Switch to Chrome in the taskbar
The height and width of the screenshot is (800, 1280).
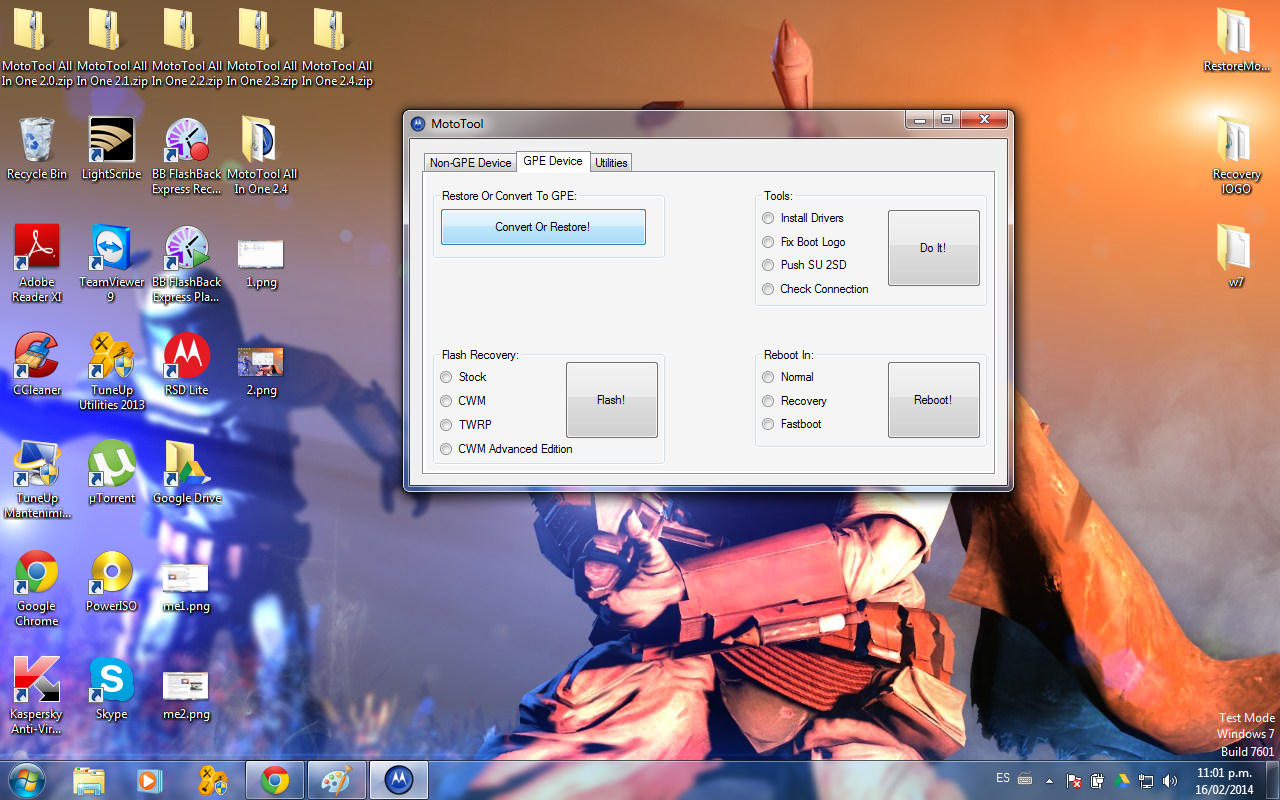coord(275,780)
